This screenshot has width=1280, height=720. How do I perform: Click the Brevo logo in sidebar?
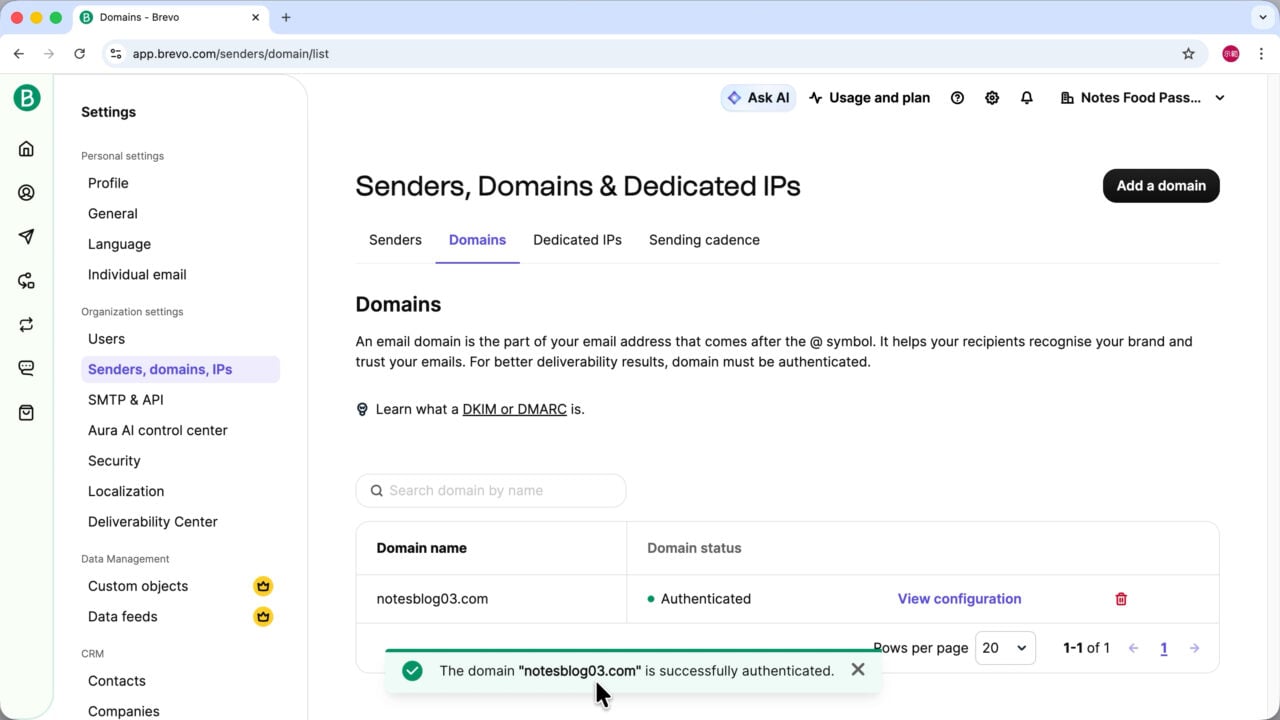(27, 97)
